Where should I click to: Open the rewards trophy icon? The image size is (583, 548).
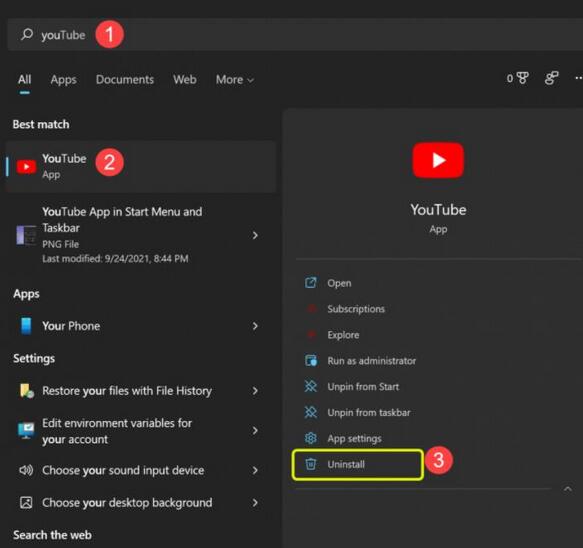[522, 78]
